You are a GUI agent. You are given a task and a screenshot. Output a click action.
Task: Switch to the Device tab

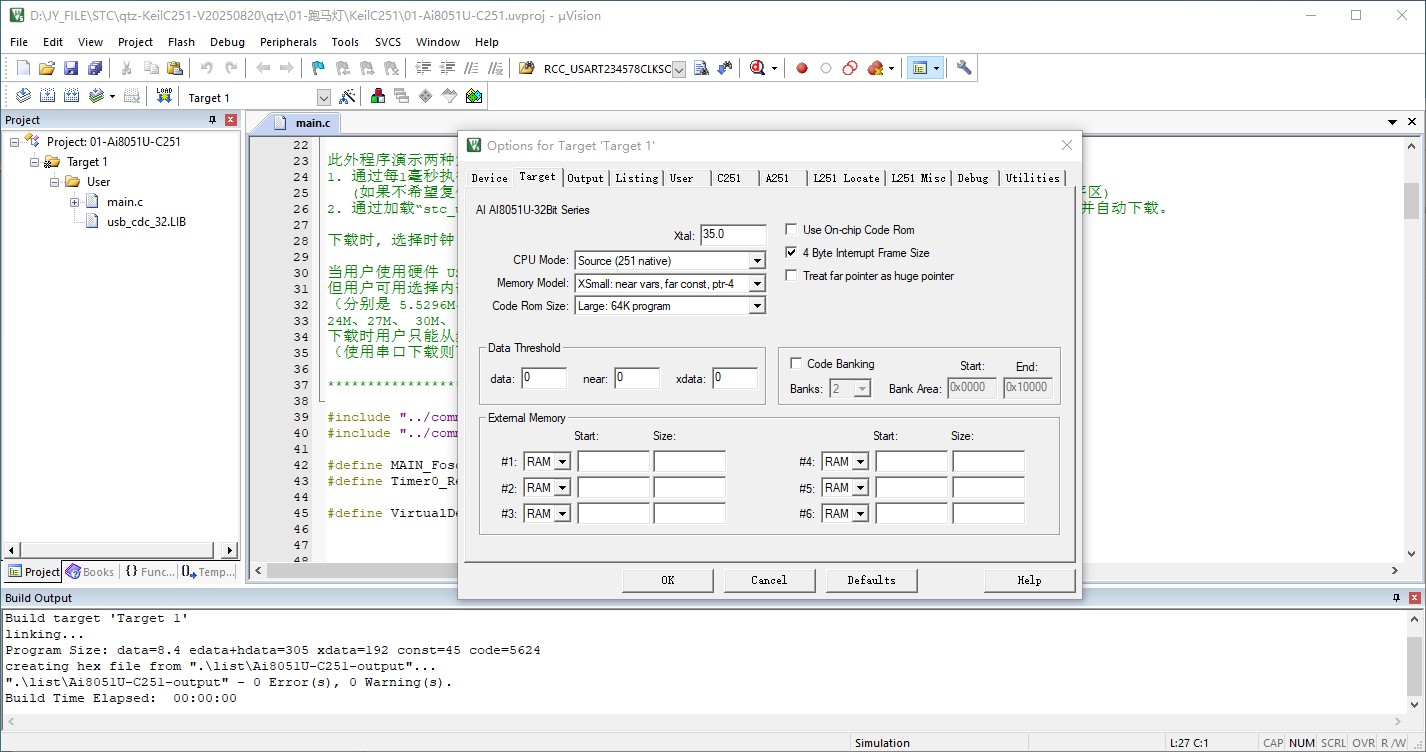click(489, 178)
